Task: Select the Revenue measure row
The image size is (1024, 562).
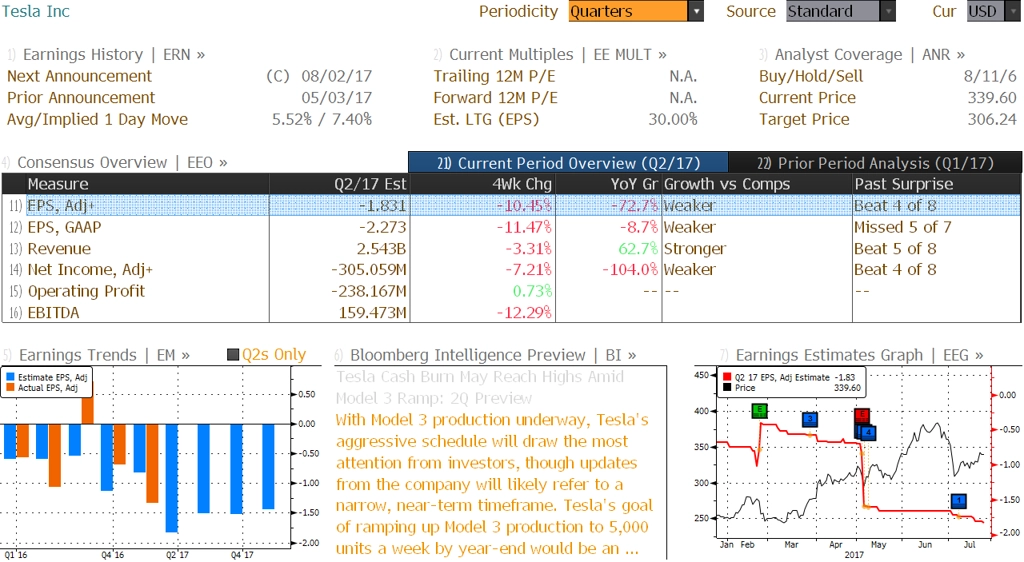Action: (511, 249)
